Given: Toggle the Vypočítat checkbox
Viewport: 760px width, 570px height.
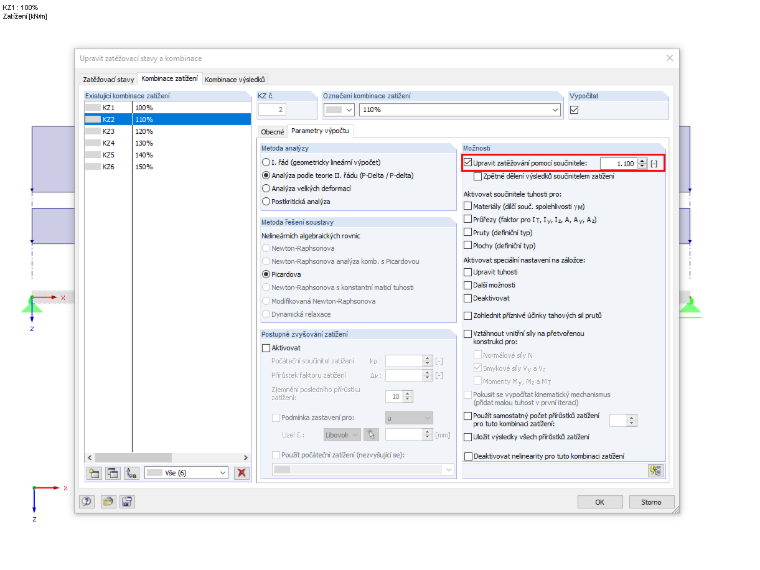Looking at the screenshot, I should click(x=574, y=110).
